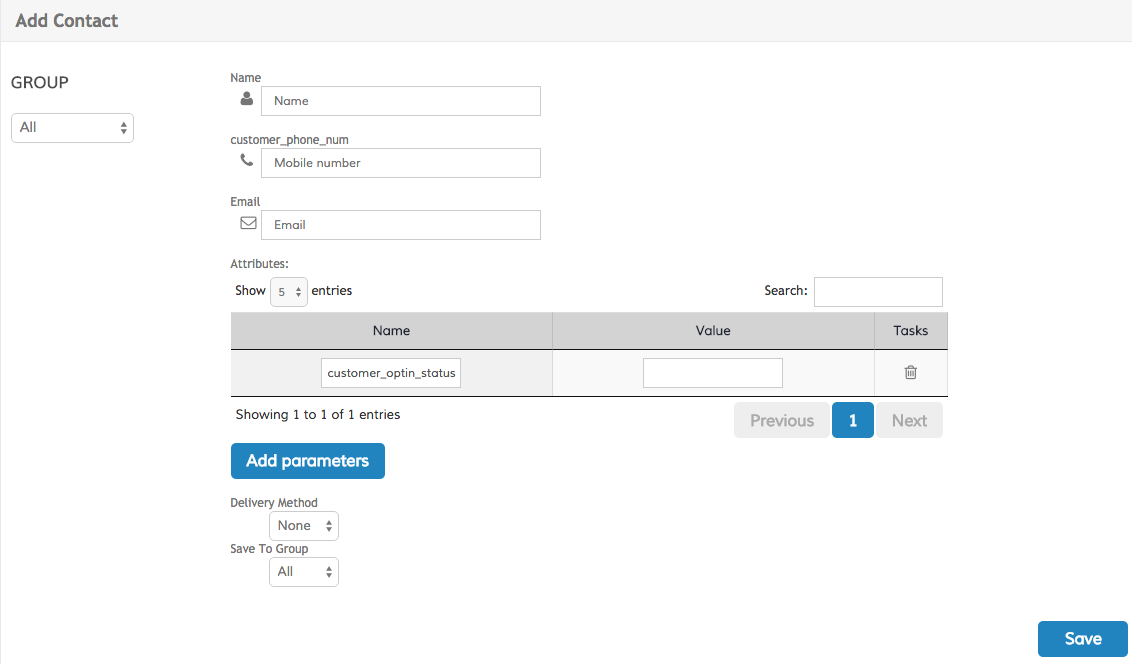The width and height of the screenshot is (1132, 664).
Task: Go to the Previous page
Action: pos(781,421)
